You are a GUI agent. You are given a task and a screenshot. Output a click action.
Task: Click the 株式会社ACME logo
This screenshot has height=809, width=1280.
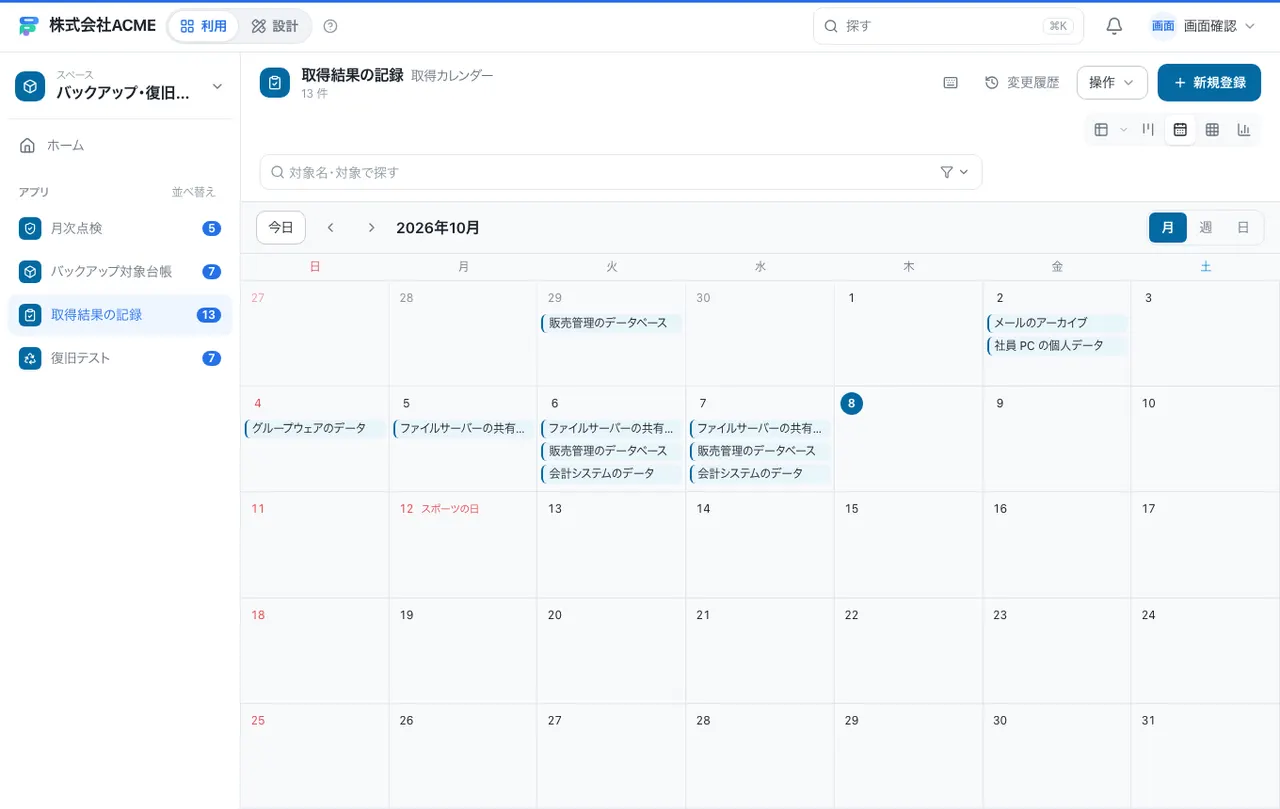pos(87,26)
